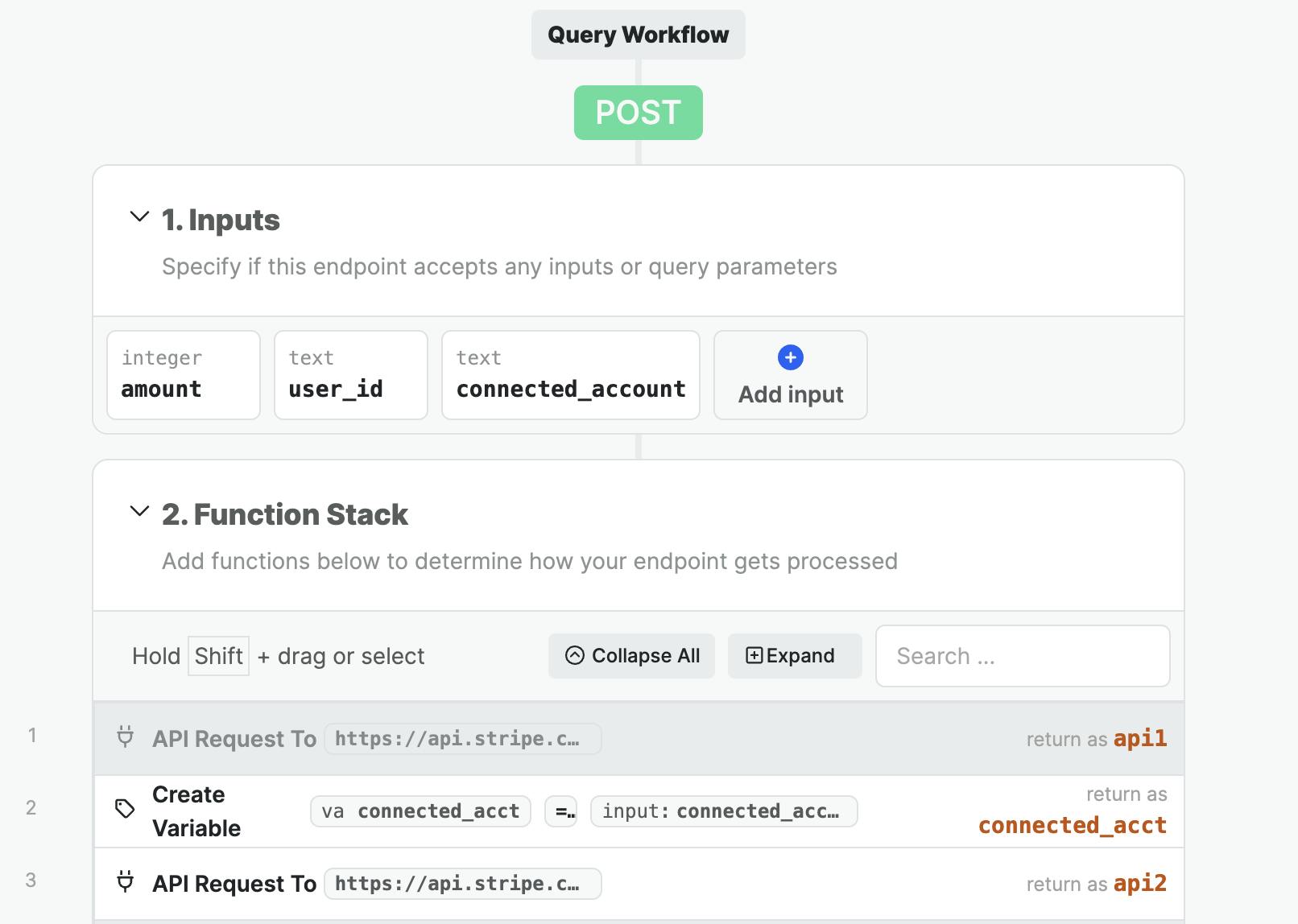Image resolution: width=1298 pixels, height=924 pixels.
Task: Click the input: connected_acc value pill
Action: [723, 811]
